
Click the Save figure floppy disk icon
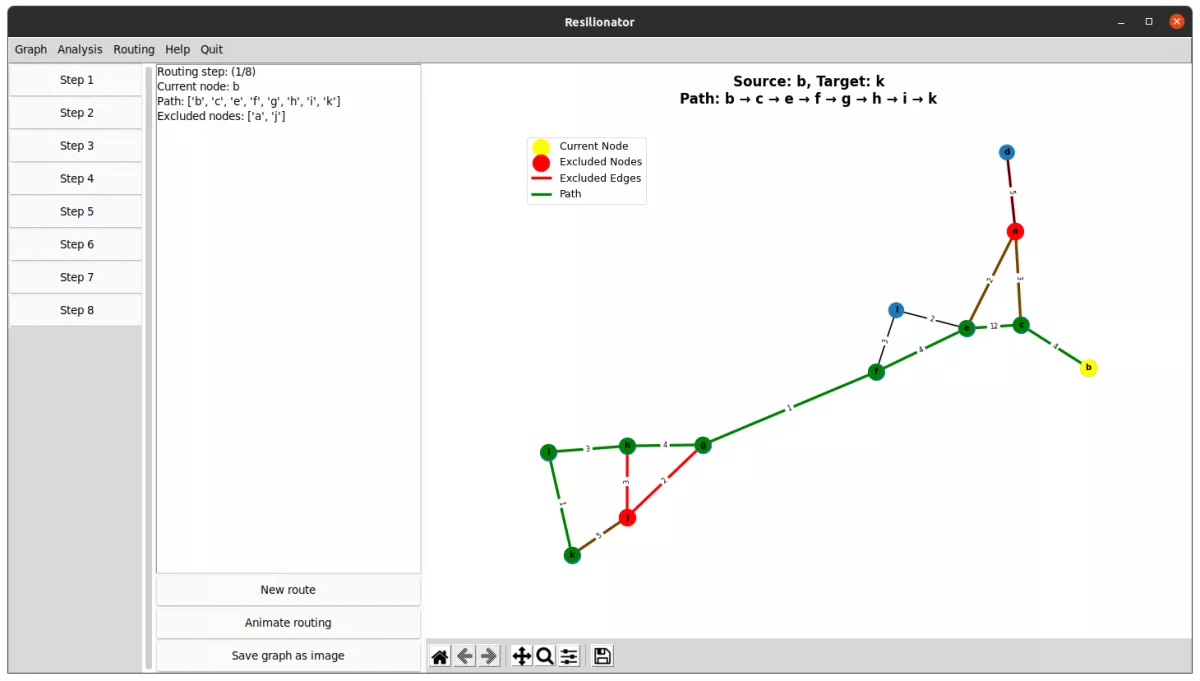[602, 656]
